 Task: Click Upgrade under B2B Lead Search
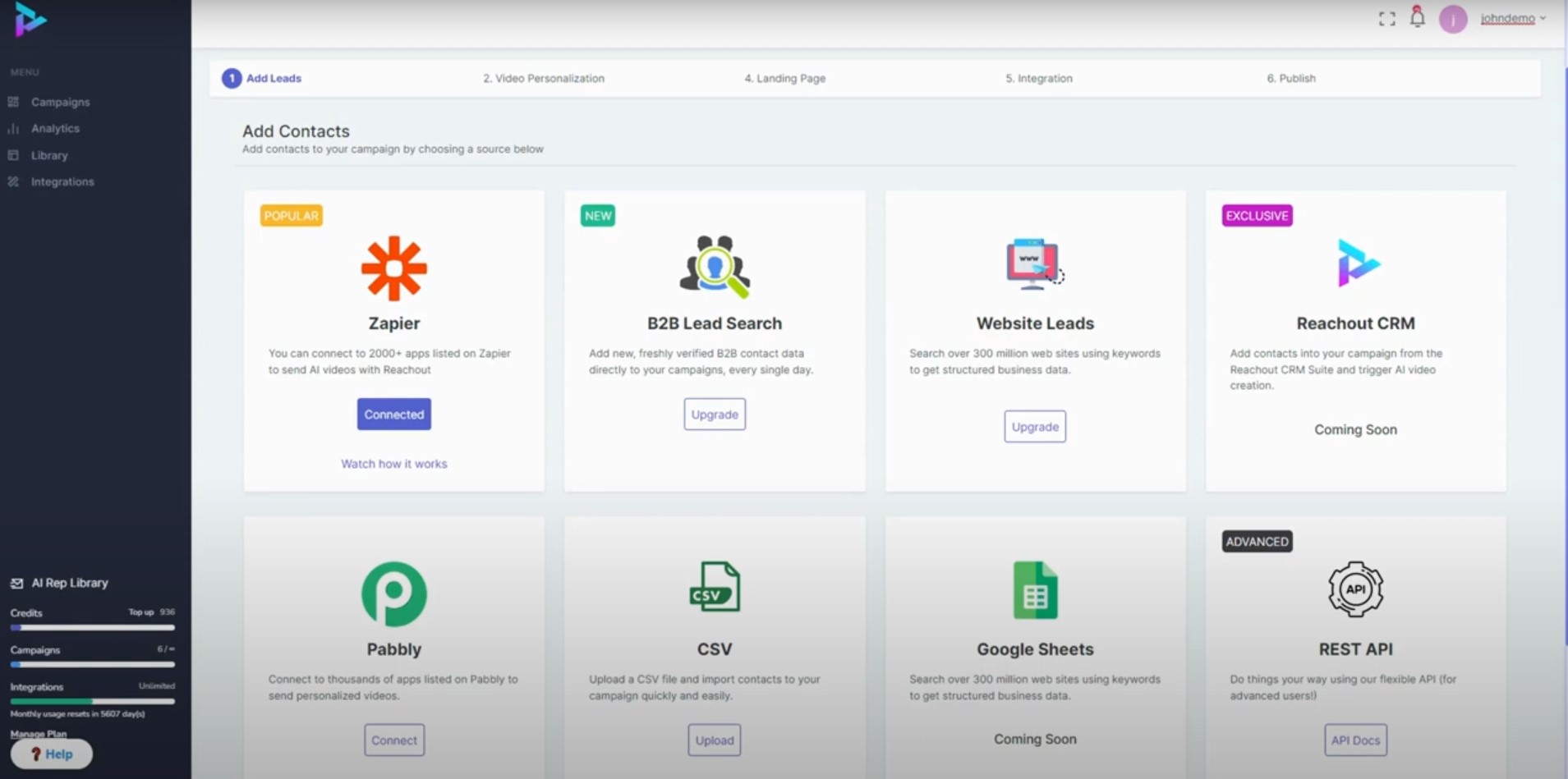tap(715, 415)
